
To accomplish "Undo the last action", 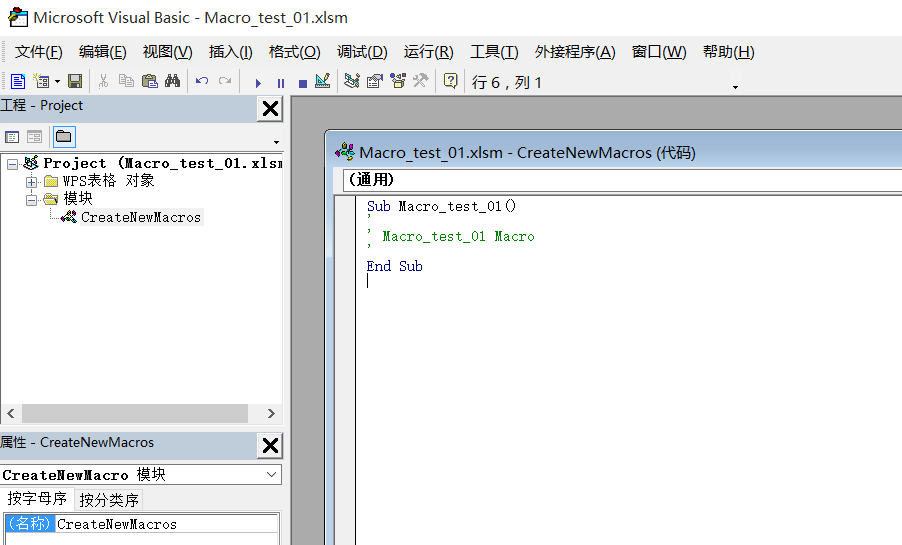I will [202, 82].
